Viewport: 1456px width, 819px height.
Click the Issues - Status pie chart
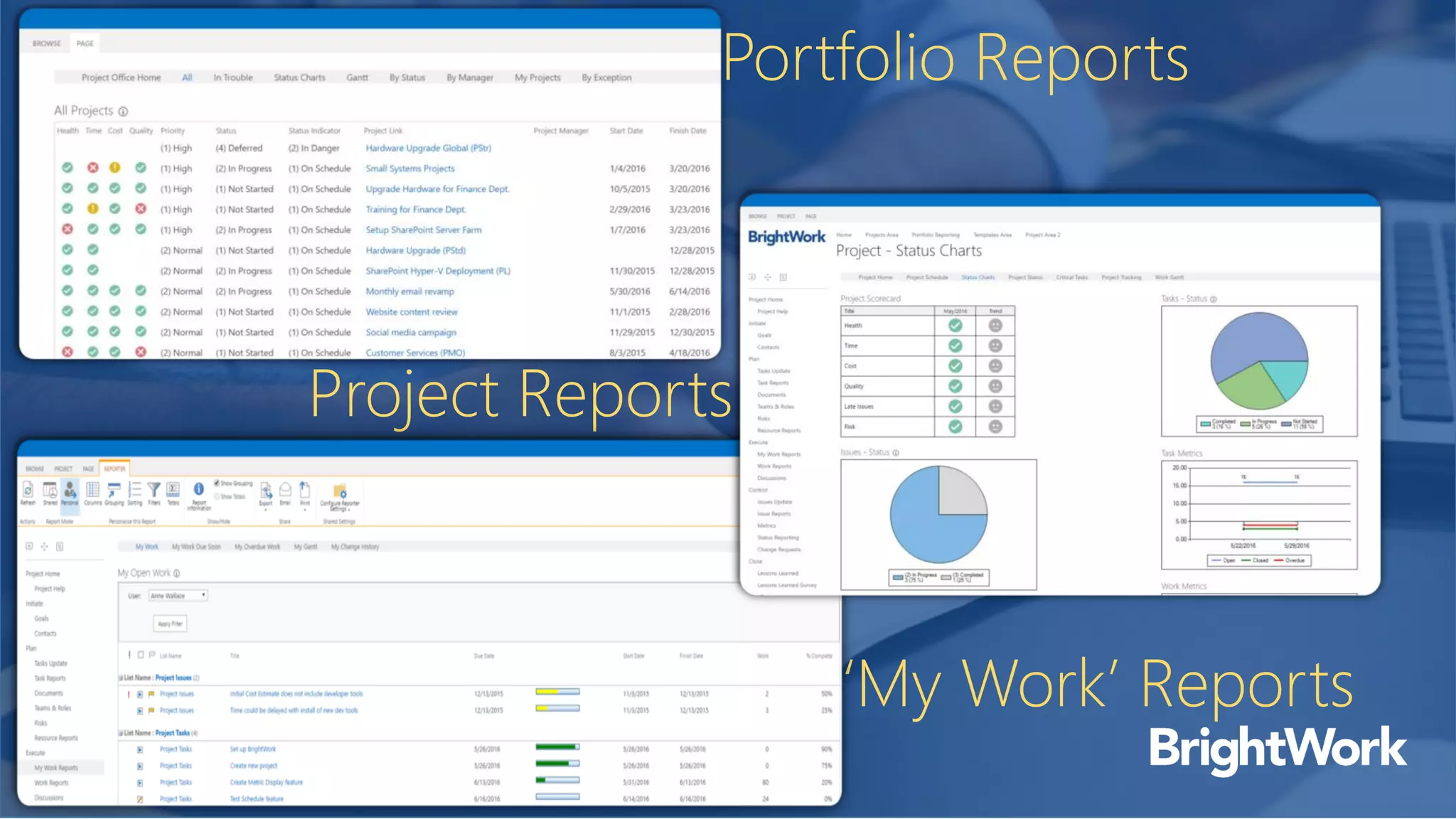(x=938, y=515)
